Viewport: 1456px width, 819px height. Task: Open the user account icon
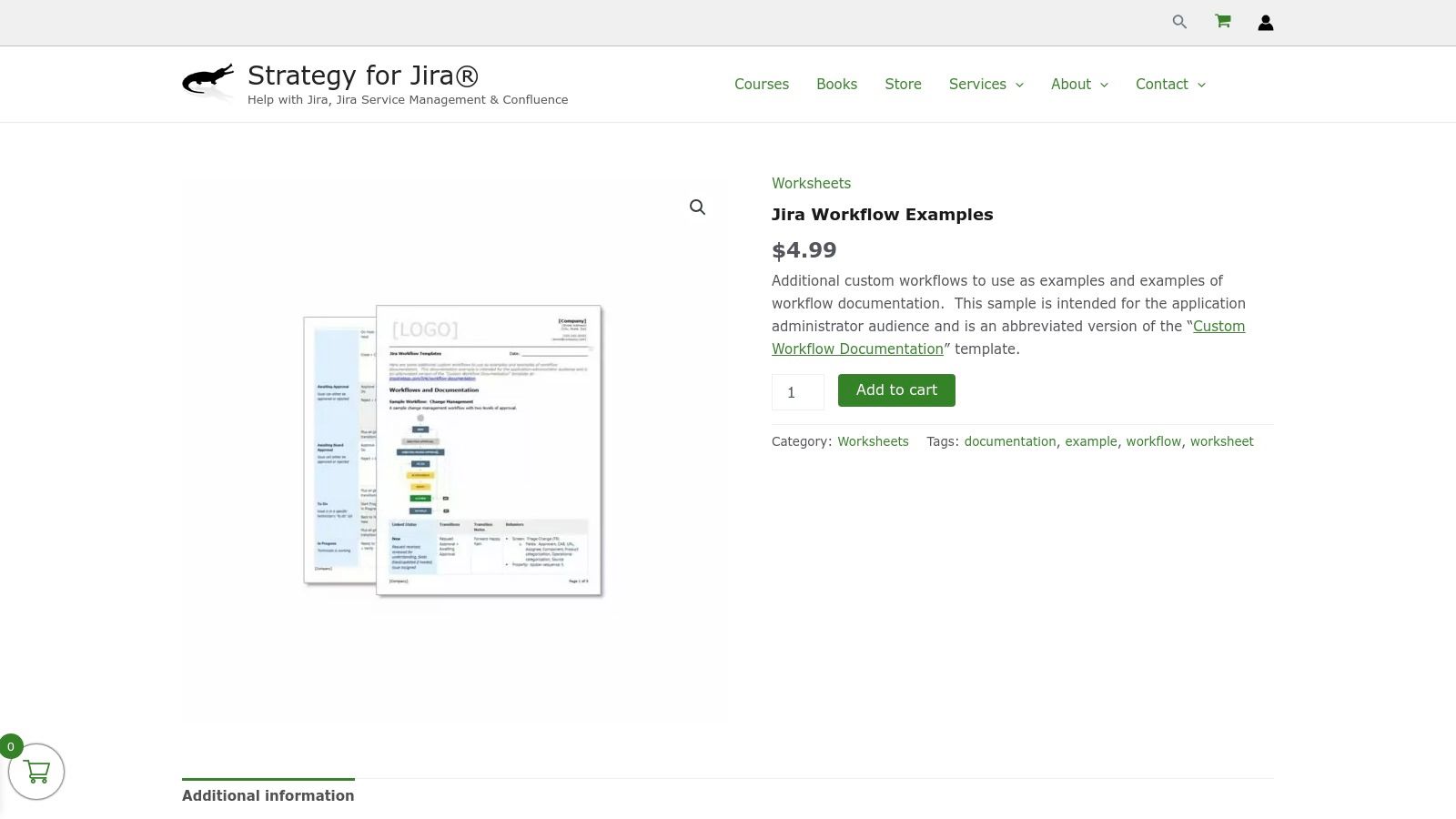(x=1266, y=23)
